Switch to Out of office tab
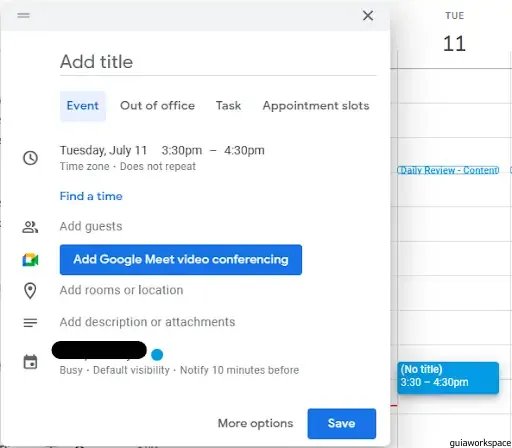This screenshot has width=512, height=448. (157, 106)
